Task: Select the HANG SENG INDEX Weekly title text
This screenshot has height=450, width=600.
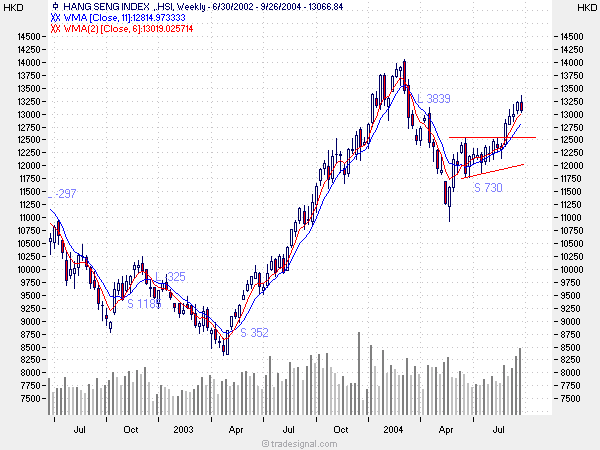Action: click(203, 7)
